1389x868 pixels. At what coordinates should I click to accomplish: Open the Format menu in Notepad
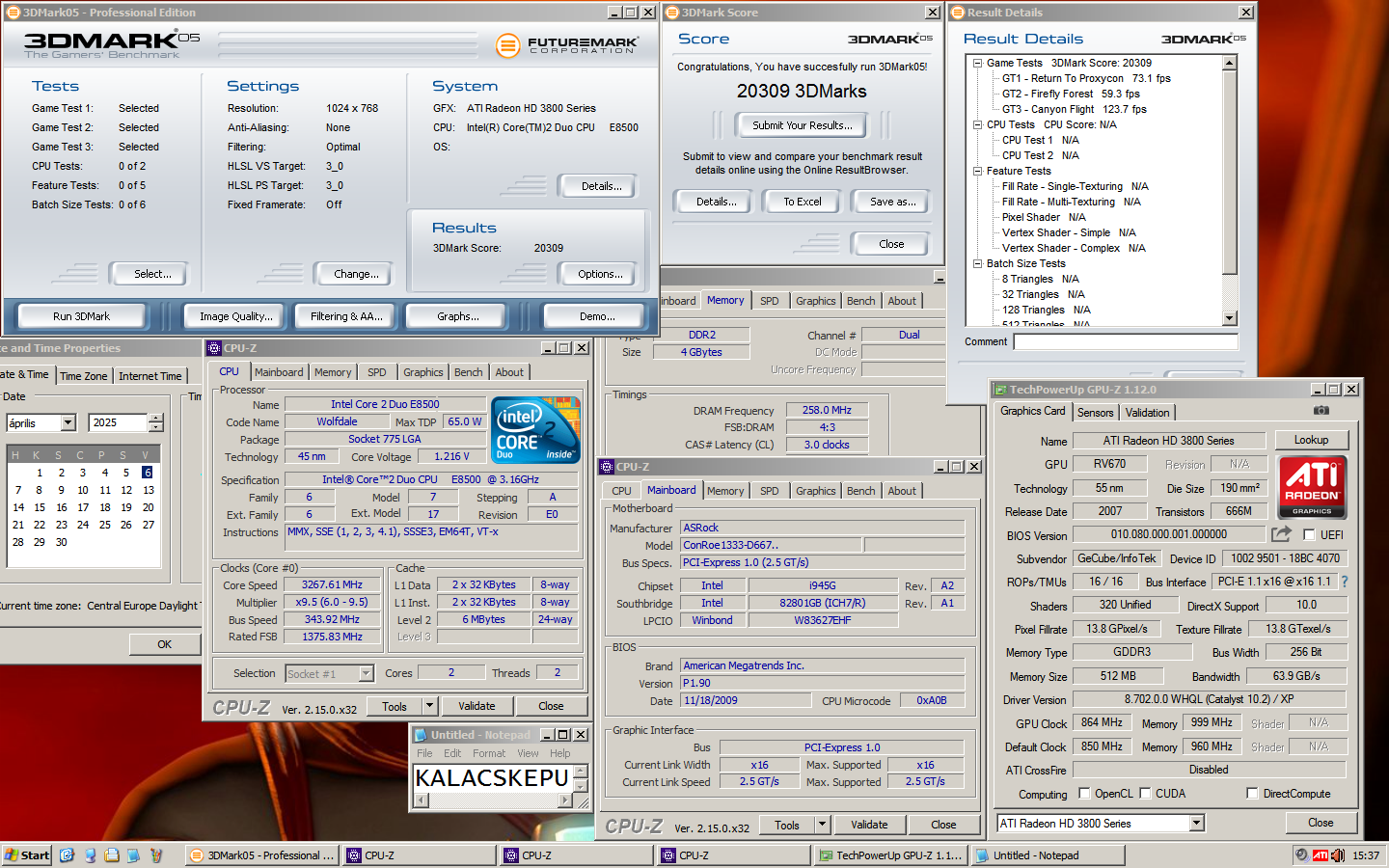[488, 753]
